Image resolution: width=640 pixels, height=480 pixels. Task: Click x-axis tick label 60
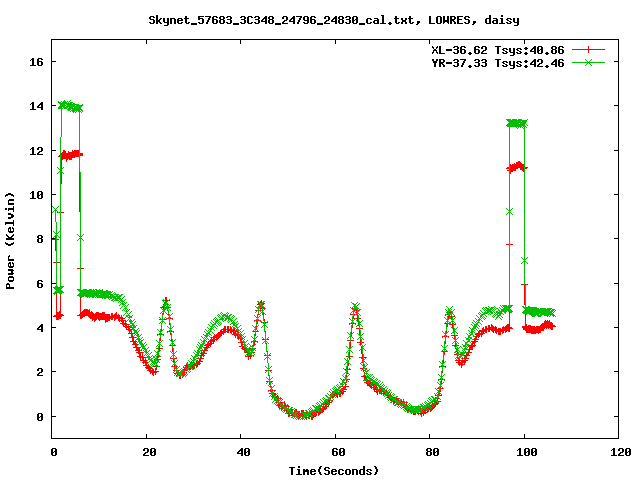coord(338,452)
